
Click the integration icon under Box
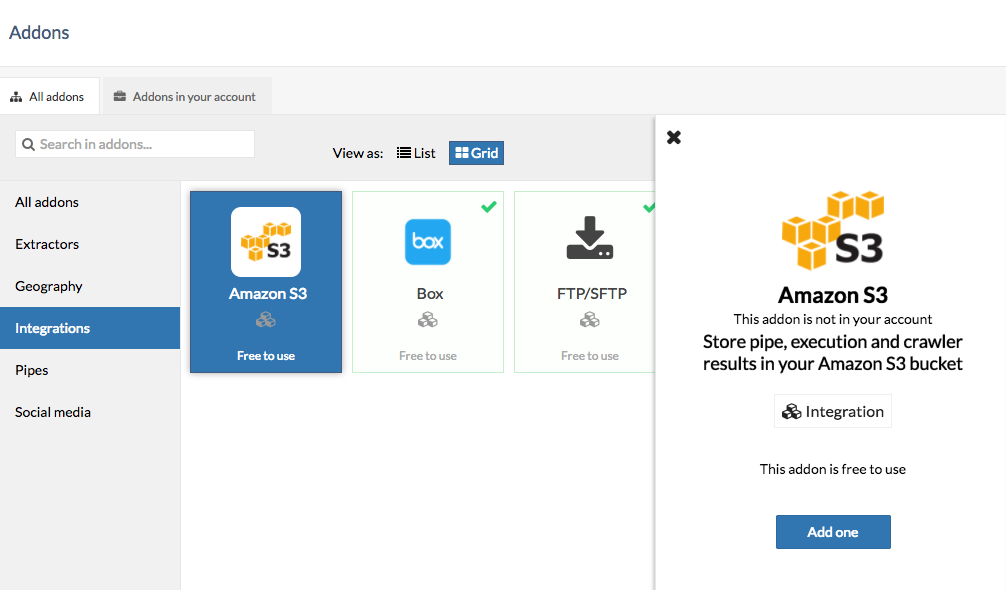[x=428, y=319]
